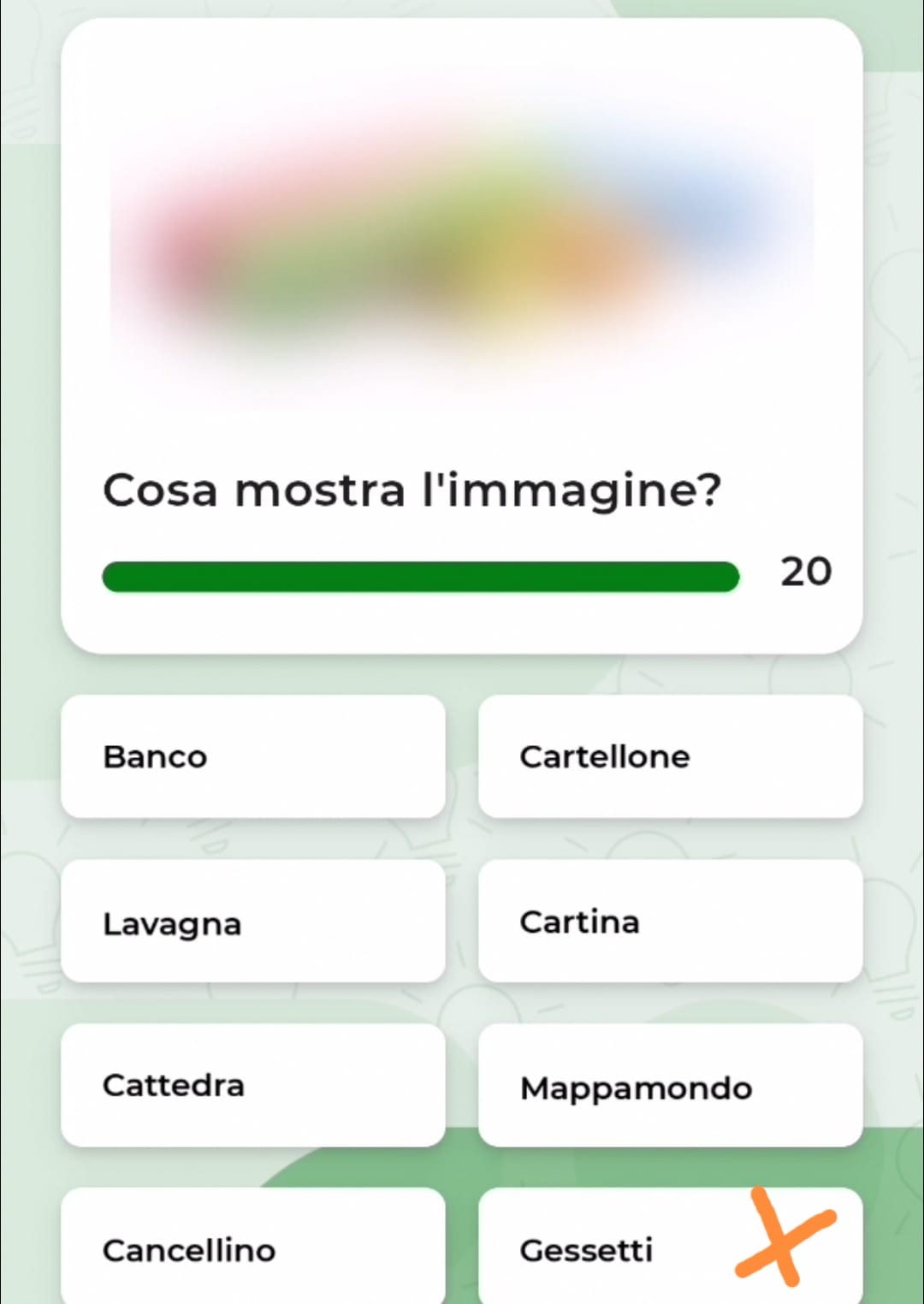Choose Cancellino as your answer
The width and height of the screenshot is (924, 1304).
pyautogui.click(x=253, y=1247)
